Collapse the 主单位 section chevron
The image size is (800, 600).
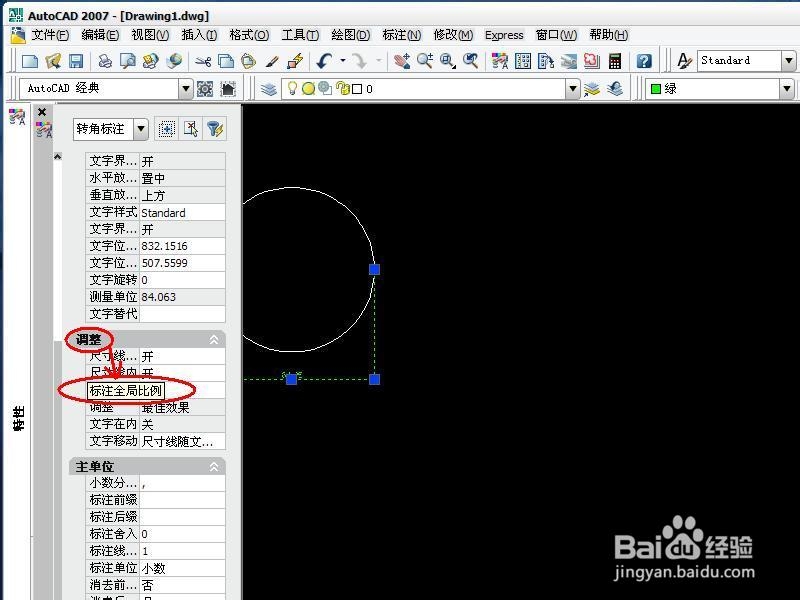click(214, 466)
